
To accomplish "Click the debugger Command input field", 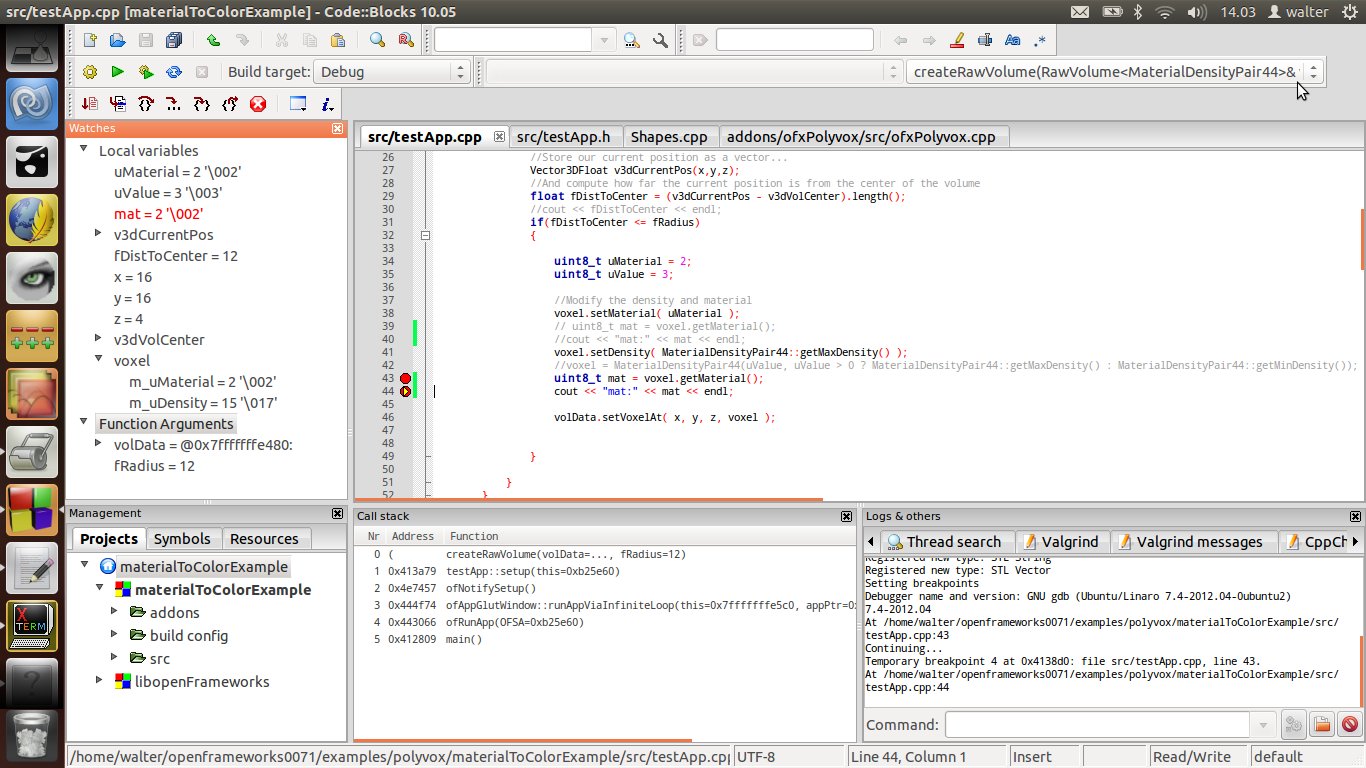I will (1097, 725).
